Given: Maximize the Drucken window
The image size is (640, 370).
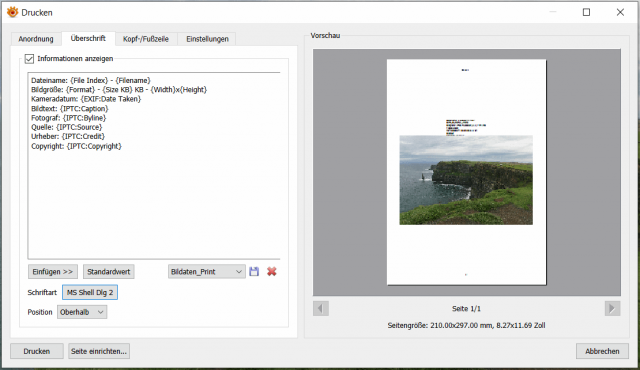Looking at the screenshot, I should pyautogui.click(x=586, y=12).
